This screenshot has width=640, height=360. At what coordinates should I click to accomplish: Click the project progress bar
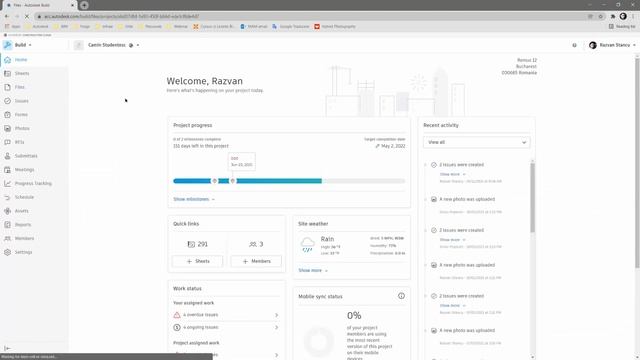point(289,181)
